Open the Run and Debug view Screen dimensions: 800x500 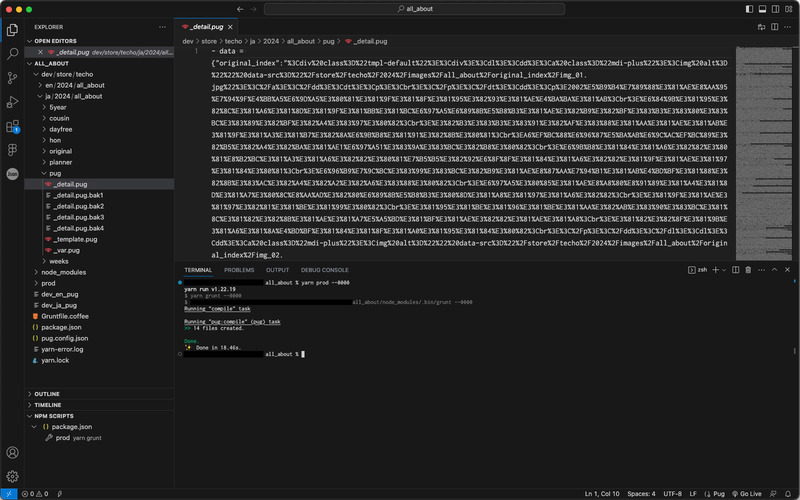[x=12, y=102]
